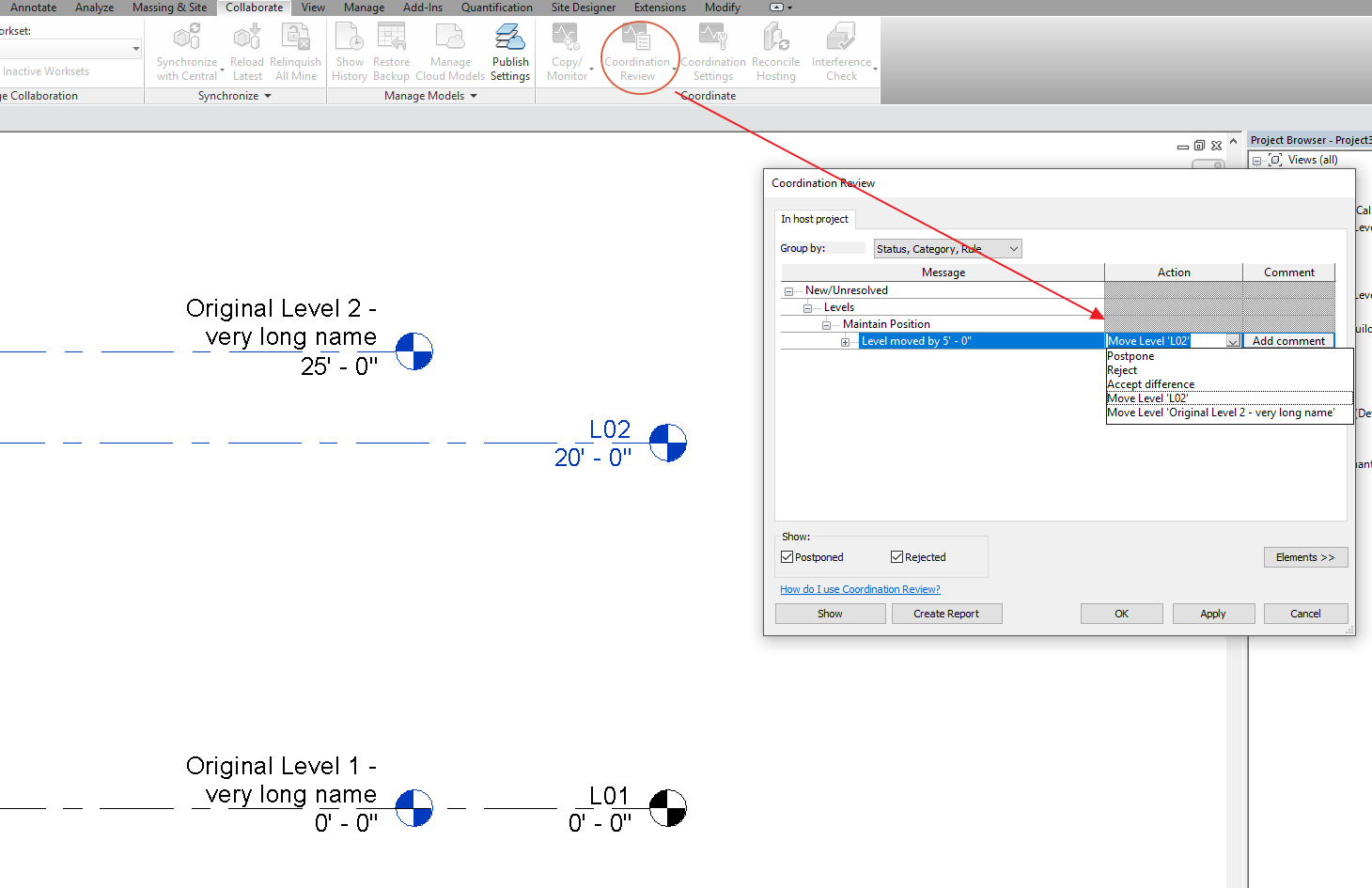Disable the Rejected checkbox
The height and width of the screenshot is (888, 1372).
[x=896, y=556]
